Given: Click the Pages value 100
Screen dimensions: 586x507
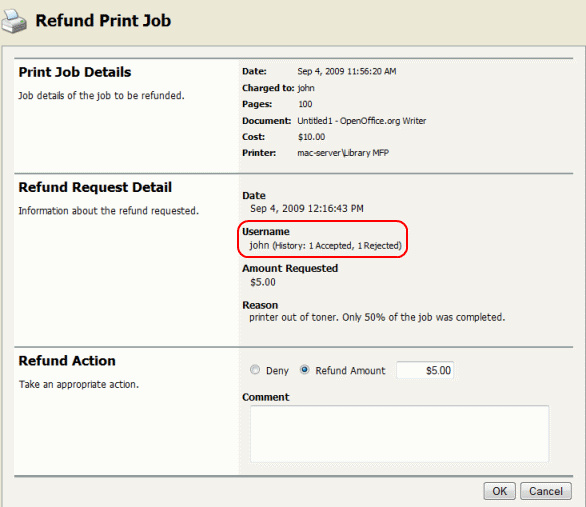Looking at the screenshot, I should point(305,104).
